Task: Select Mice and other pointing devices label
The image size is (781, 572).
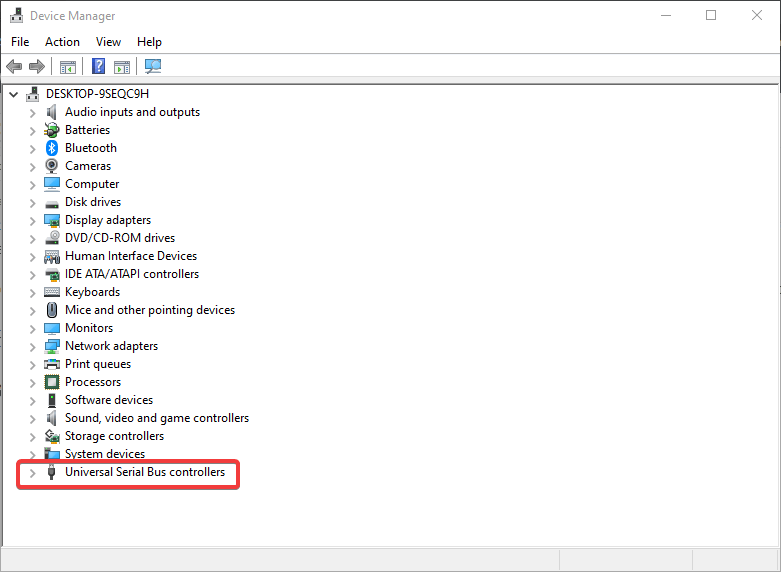Action: point(150,310)
